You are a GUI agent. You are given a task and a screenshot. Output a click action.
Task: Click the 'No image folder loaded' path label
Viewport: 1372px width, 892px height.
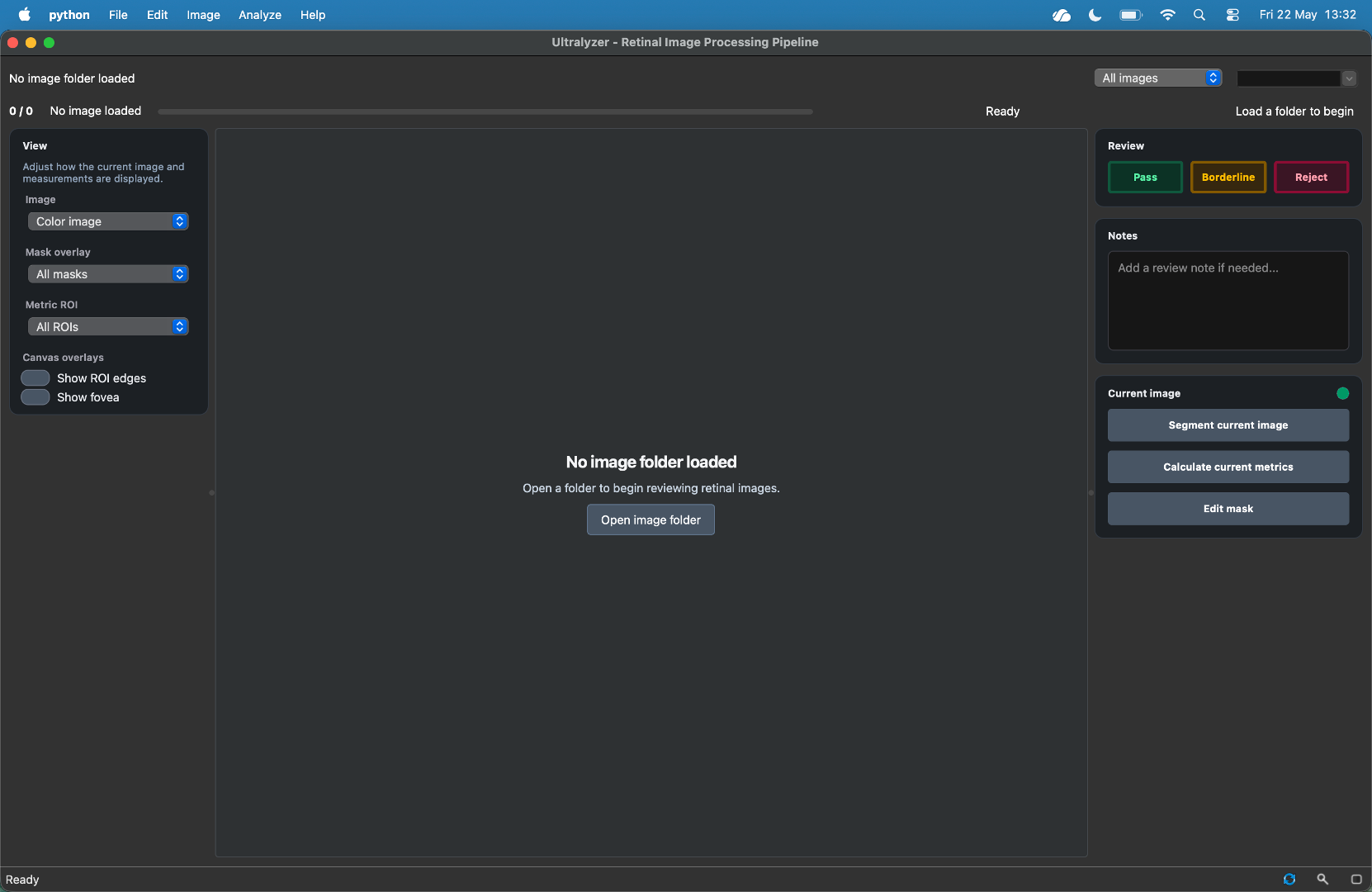[x=72, y=78]
